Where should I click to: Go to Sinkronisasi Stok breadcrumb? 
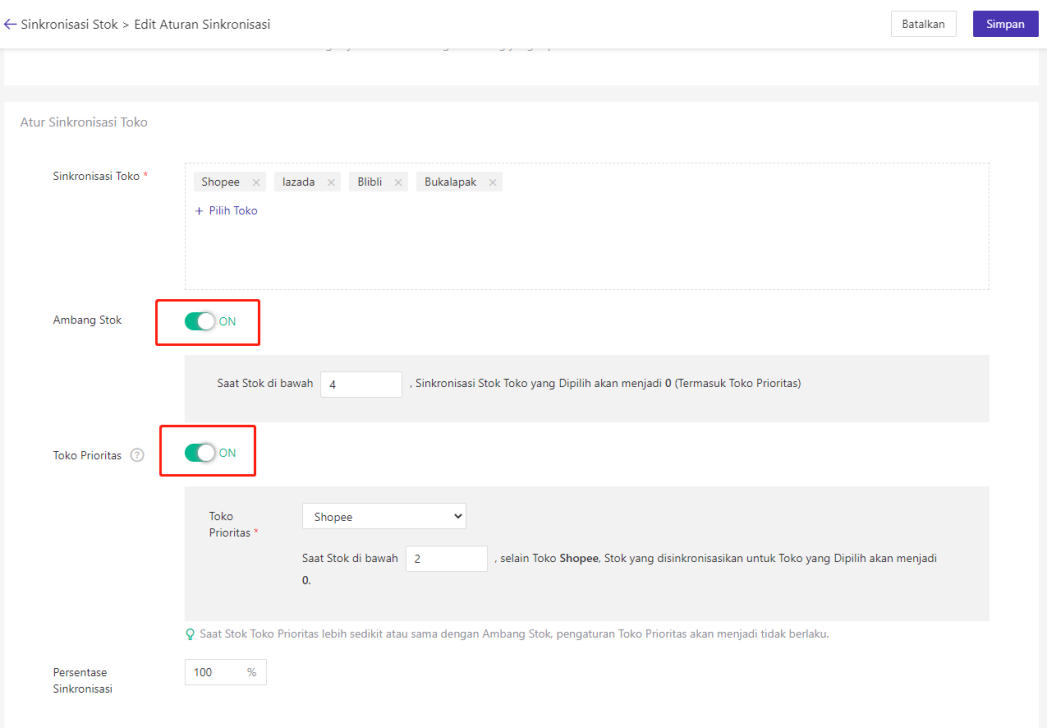tap(69, 24)
